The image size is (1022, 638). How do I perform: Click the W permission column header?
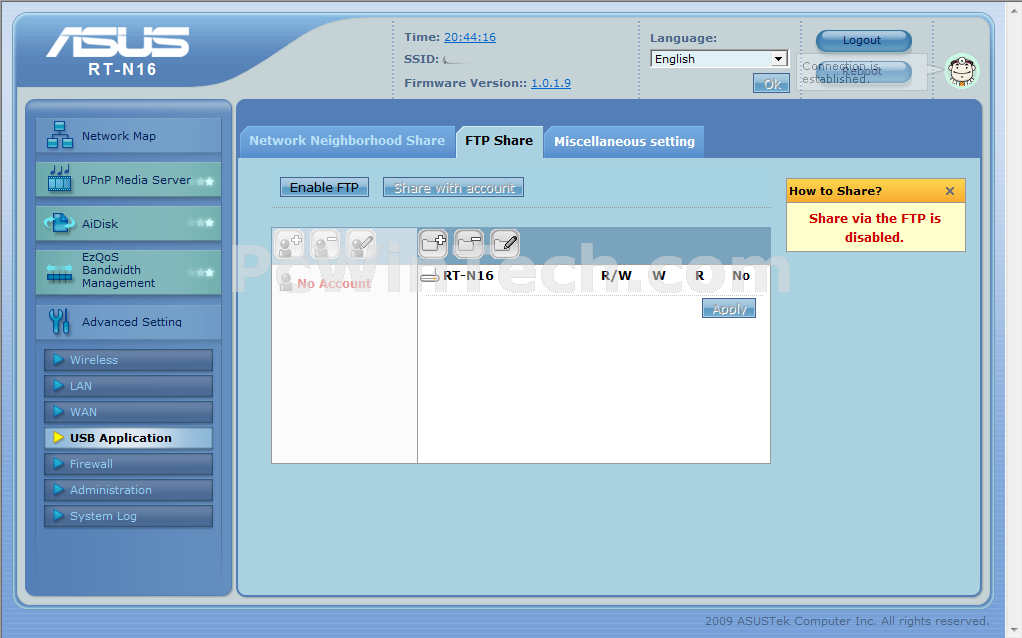coord(659,276)
